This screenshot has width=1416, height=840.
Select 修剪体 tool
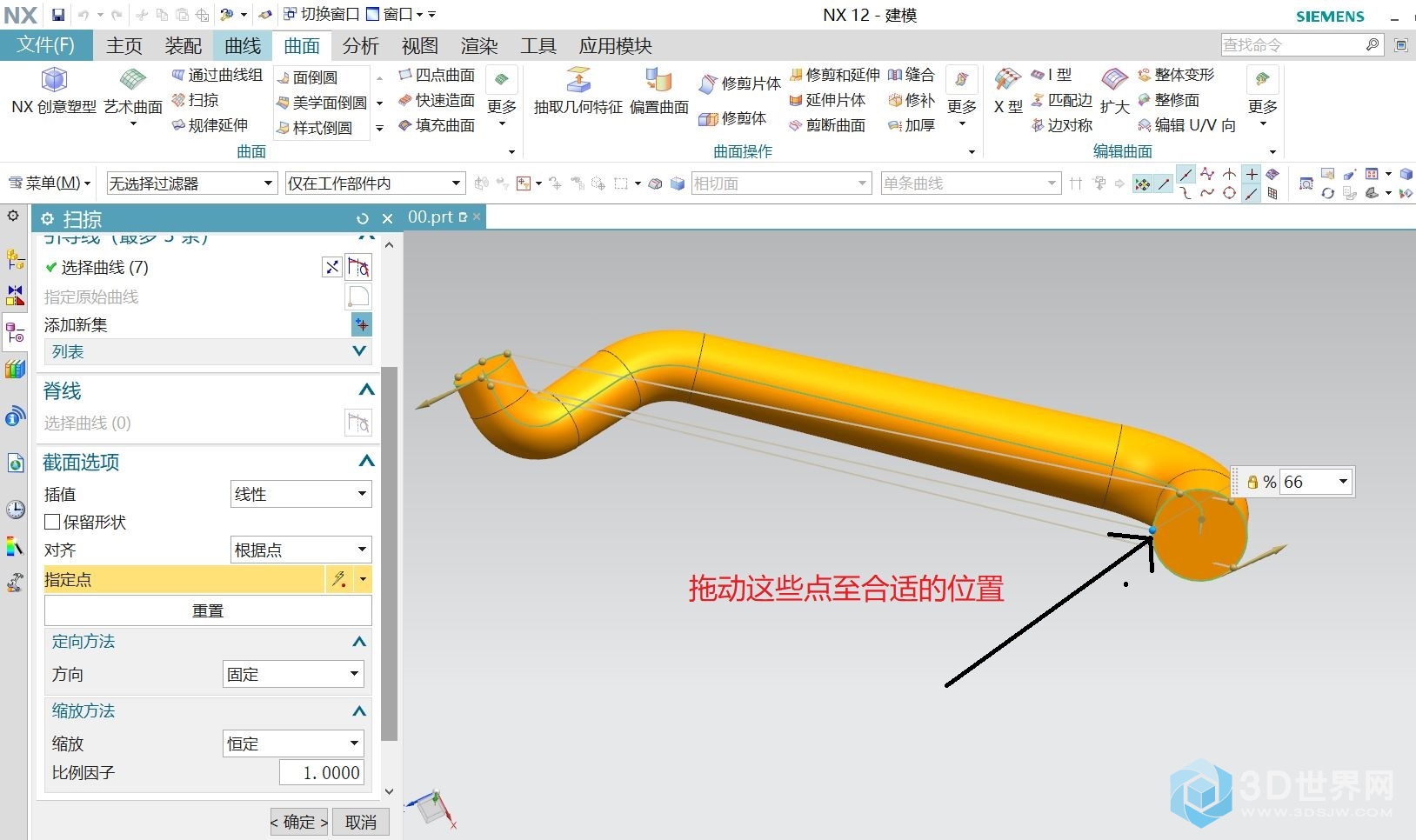(x=732, y=118)
